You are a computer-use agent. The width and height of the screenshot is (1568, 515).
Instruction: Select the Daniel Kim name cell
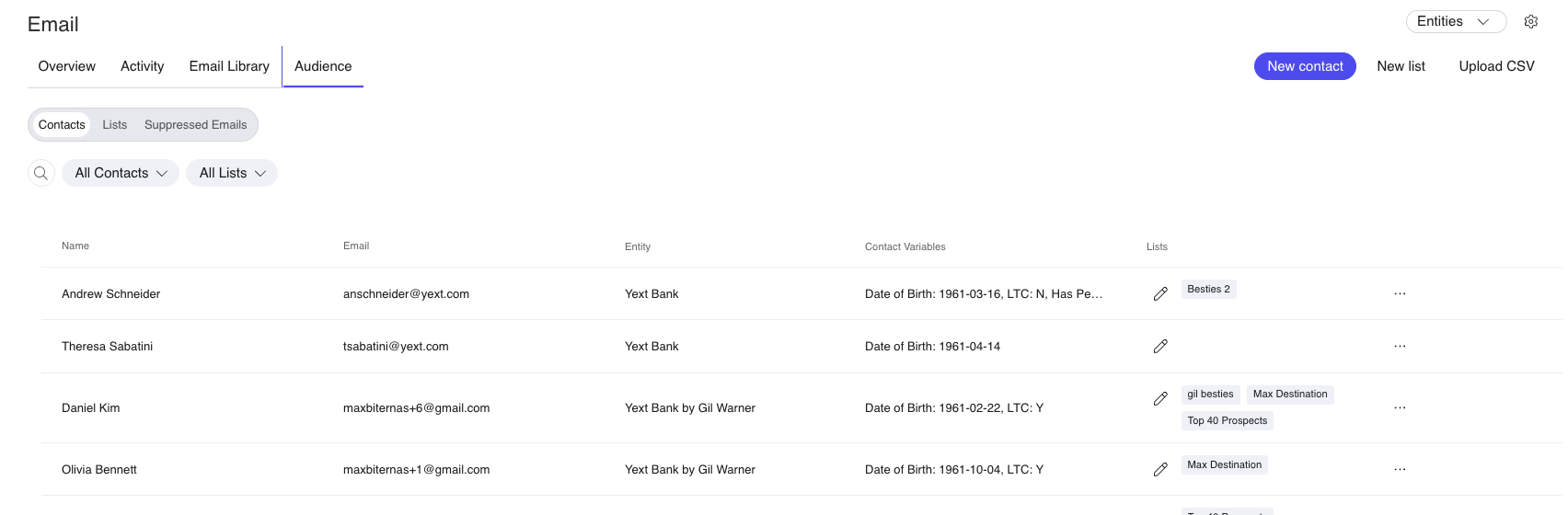point(91,408)
